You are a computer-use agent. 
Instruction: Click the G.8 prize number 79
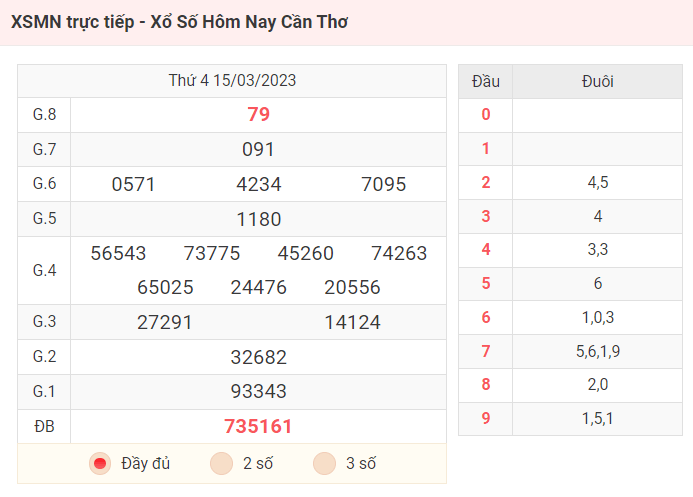click(259, 114)
